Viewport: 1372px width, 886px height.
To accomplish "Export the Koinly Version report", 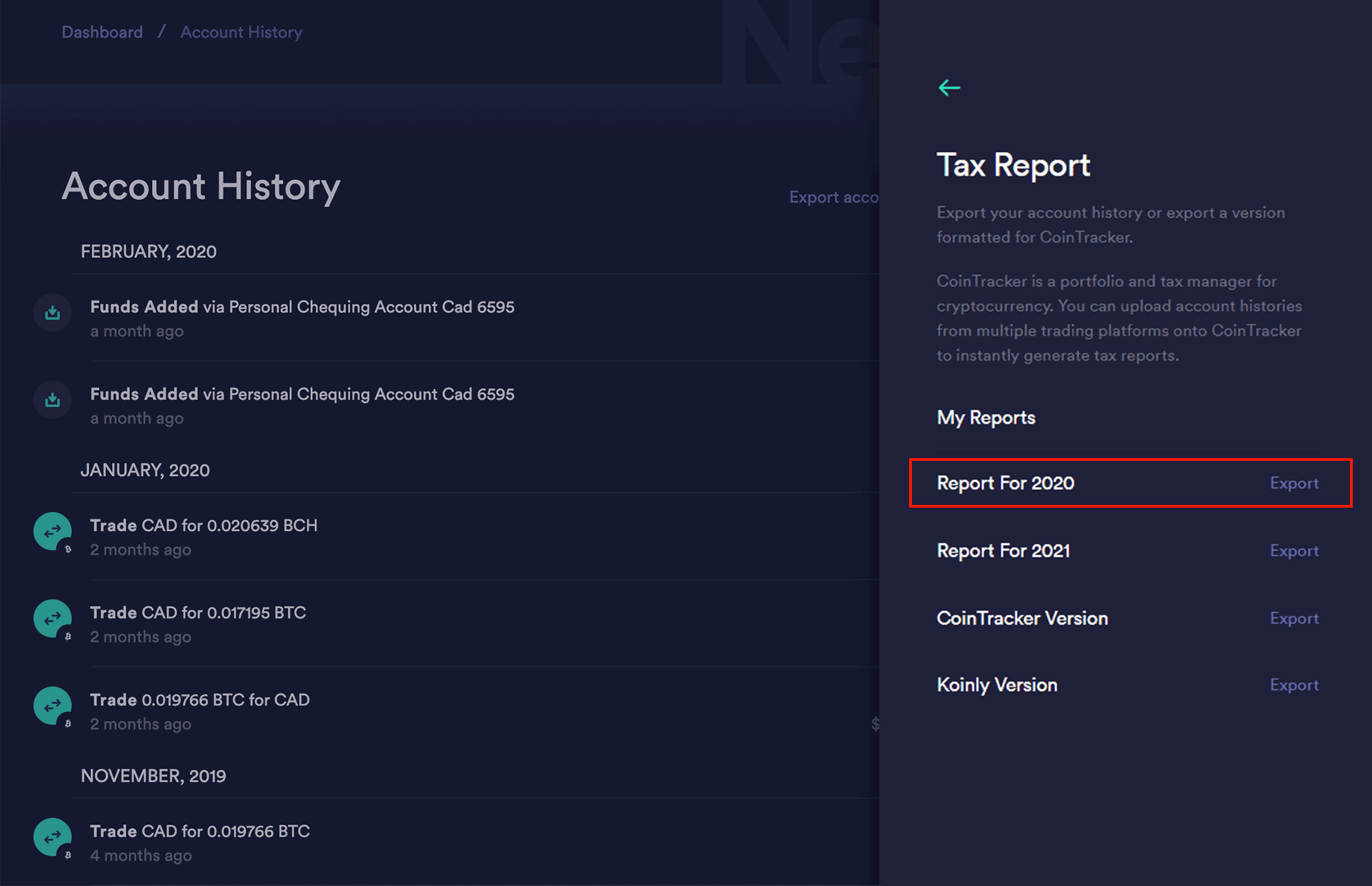I will coord(1294,684).
